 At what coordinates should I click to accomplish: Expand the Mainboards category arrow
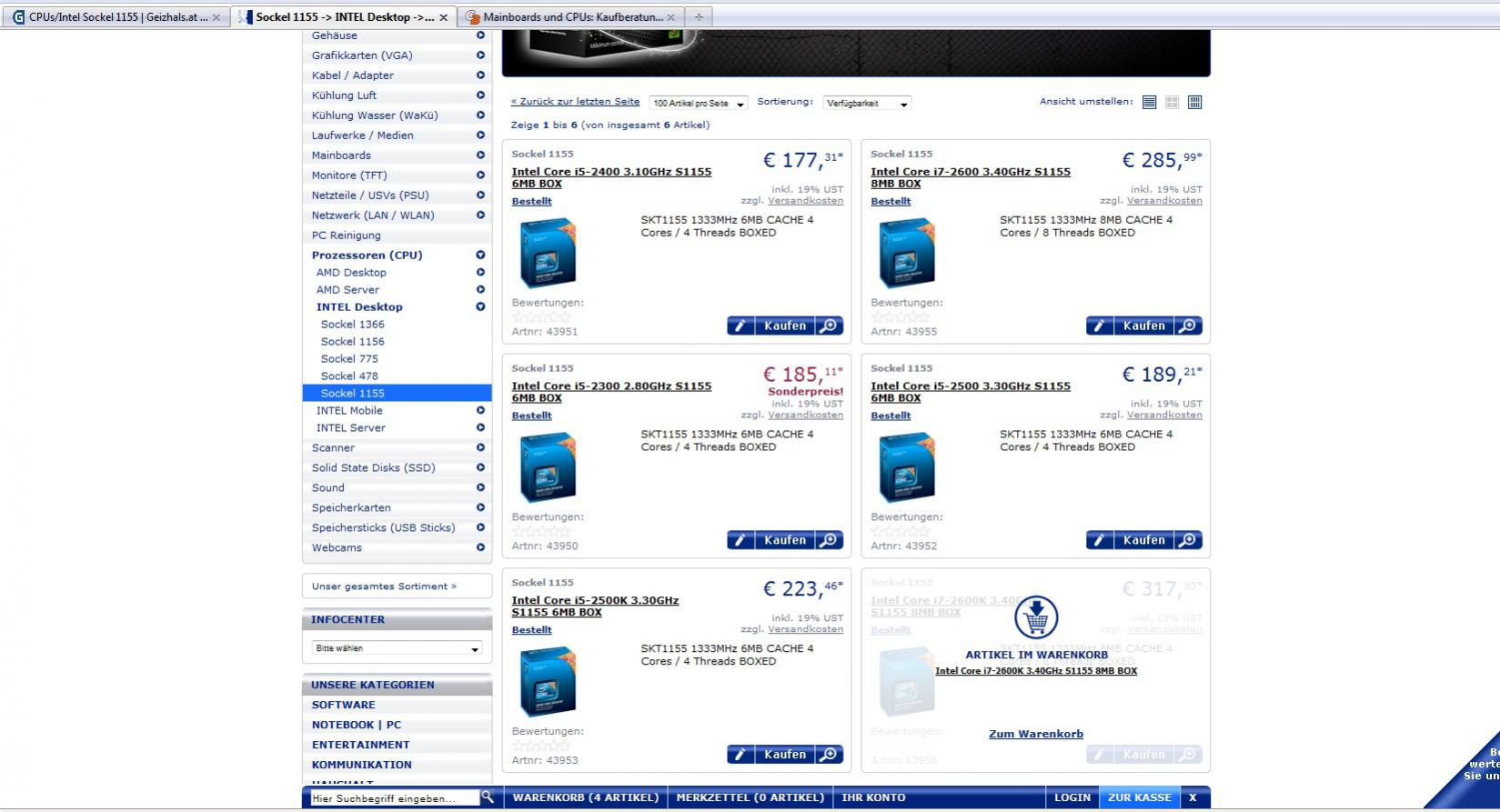pos(480,155)
